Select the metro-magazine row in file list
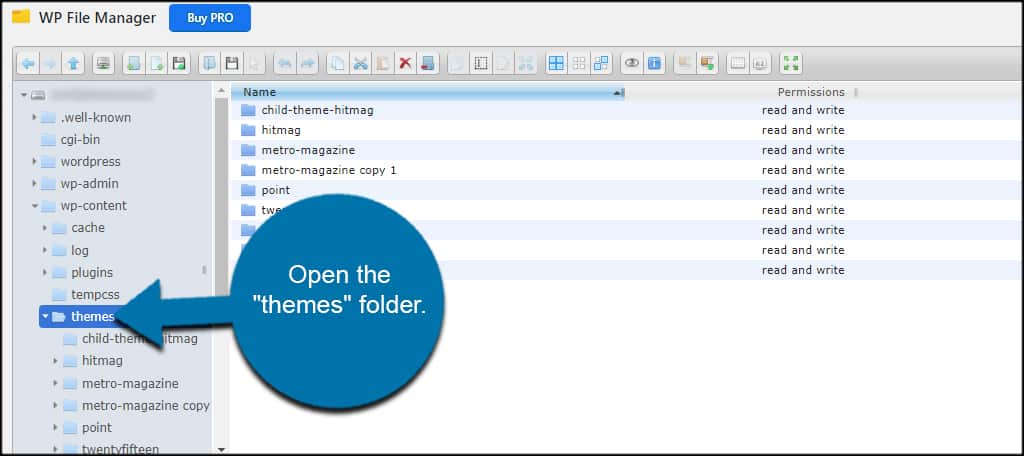This screenshot has height=456, width=1024. tap(627, 150)
